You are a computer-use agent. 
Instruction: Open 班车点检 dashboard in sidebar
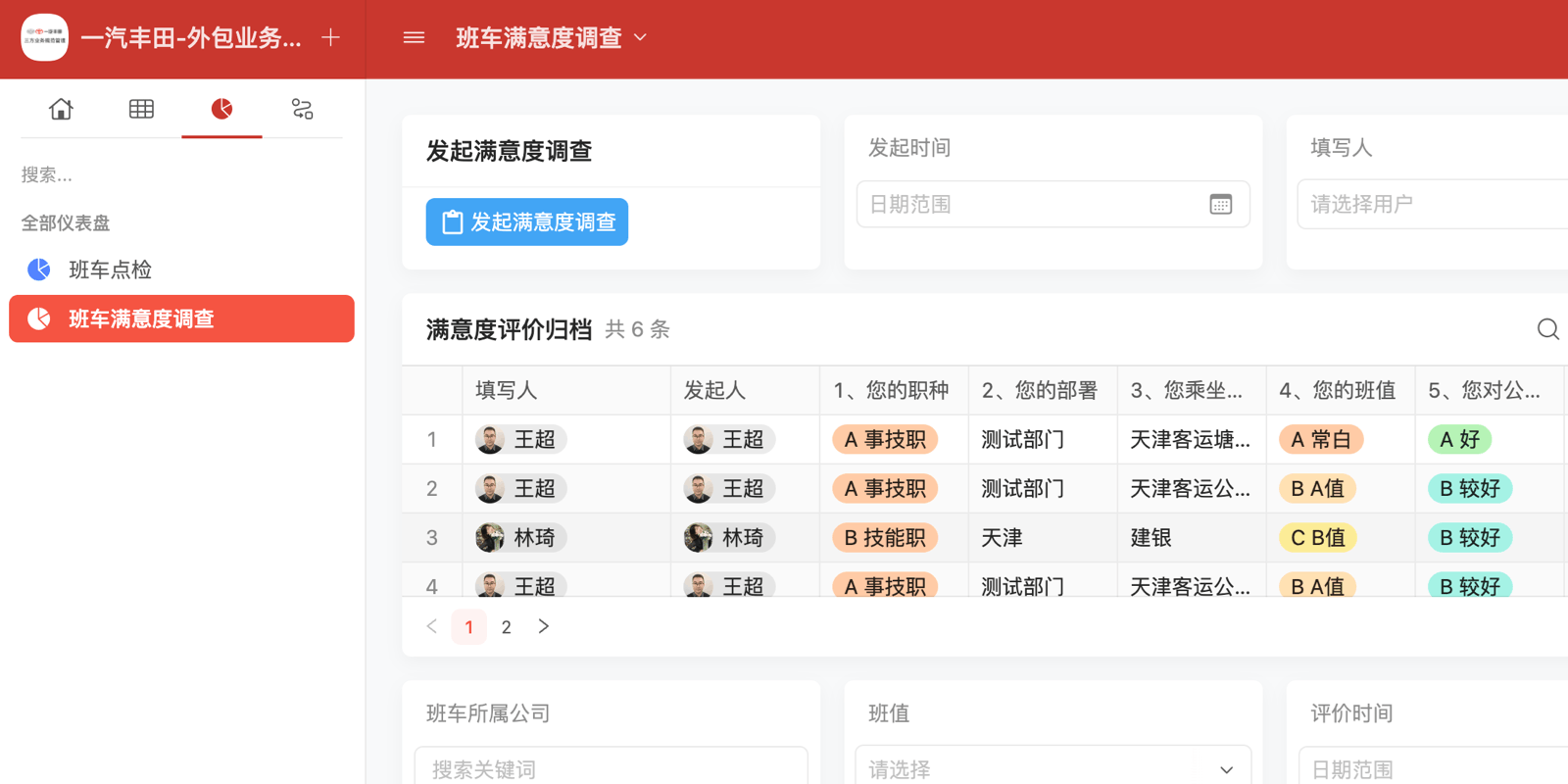click(x=110, y=269)
